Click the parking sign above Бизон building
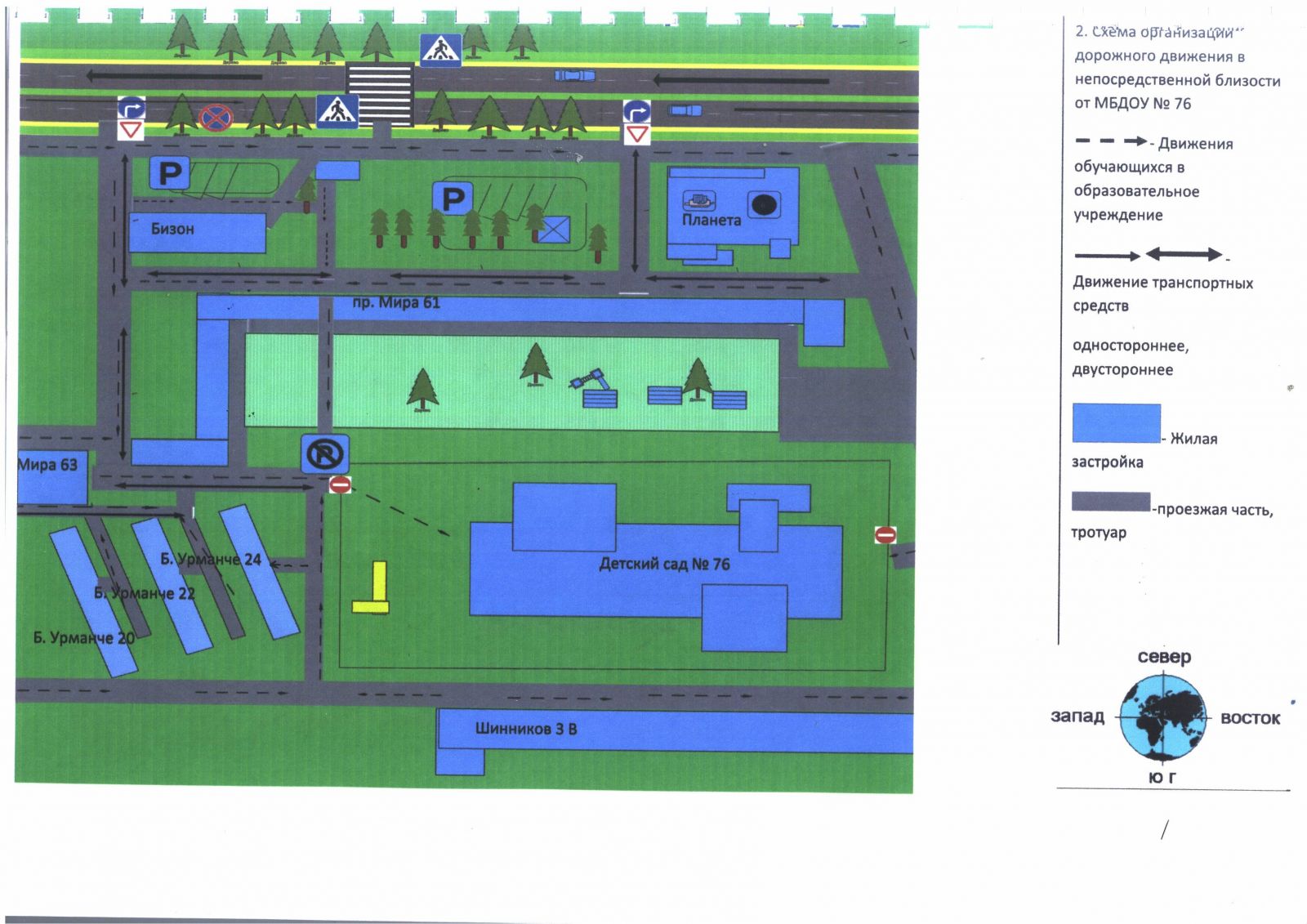The width and height of the screenshot is (1307, 924). 169,173
